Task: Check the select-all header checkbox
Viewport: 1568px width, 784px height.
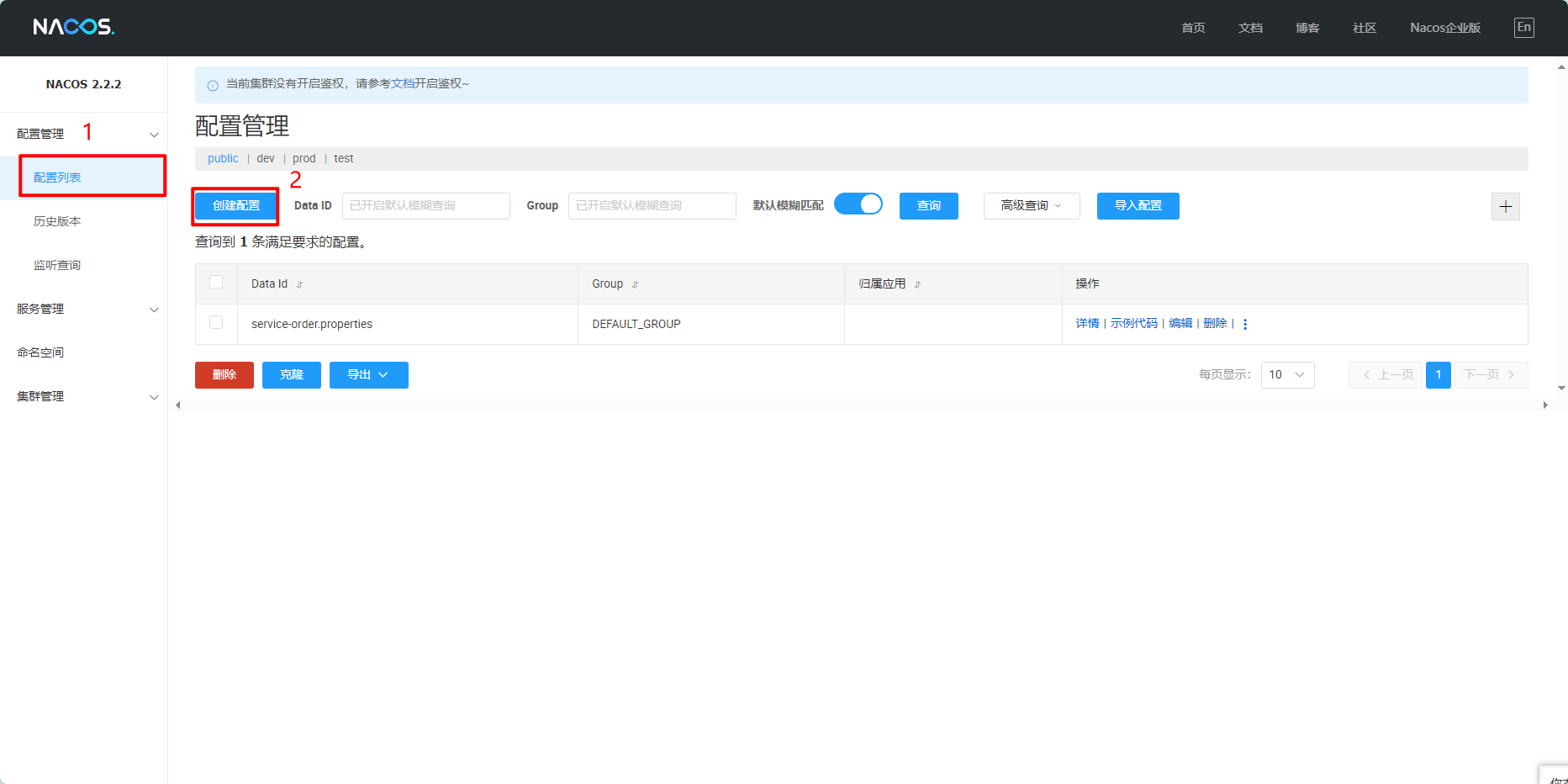Action: 216,283
